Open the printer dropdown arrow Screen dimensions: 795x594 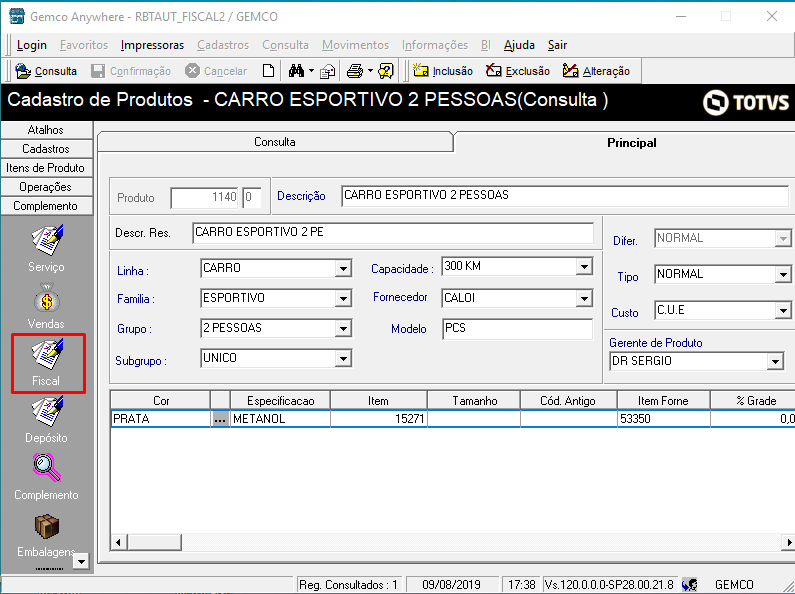pos(370,71)
